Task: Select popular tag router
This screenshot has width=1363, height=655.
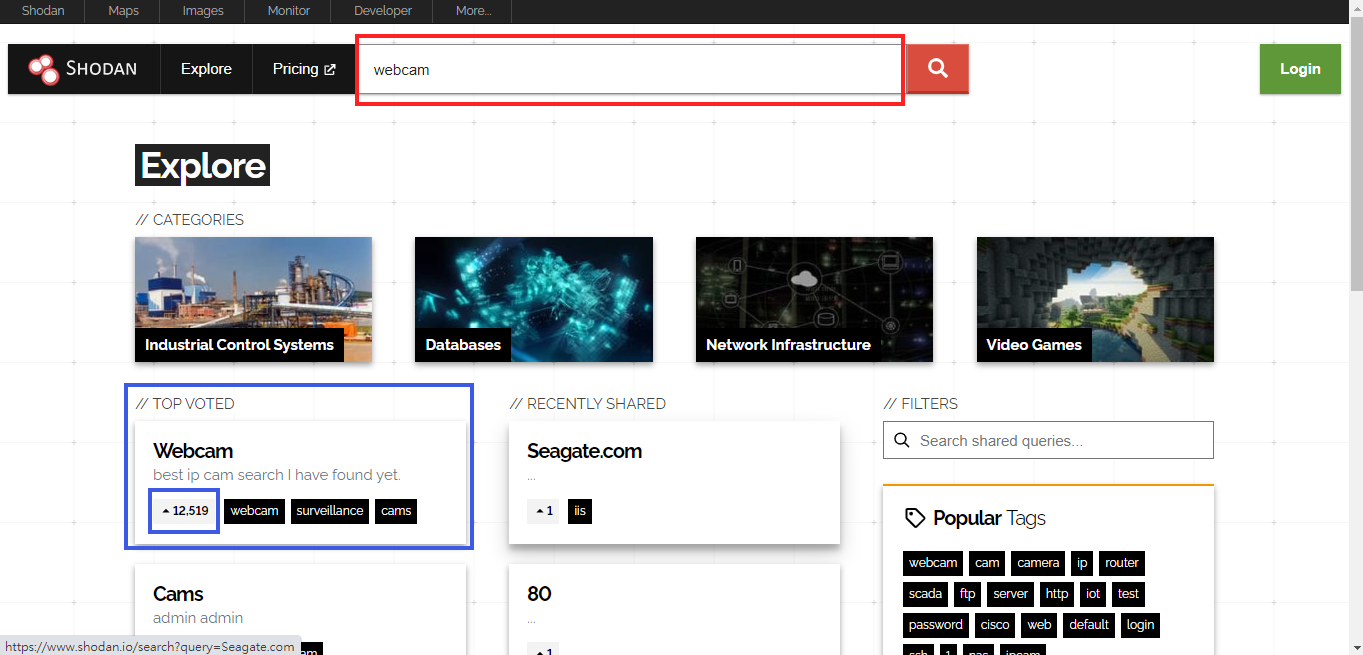Action: tap(1122, 563)
